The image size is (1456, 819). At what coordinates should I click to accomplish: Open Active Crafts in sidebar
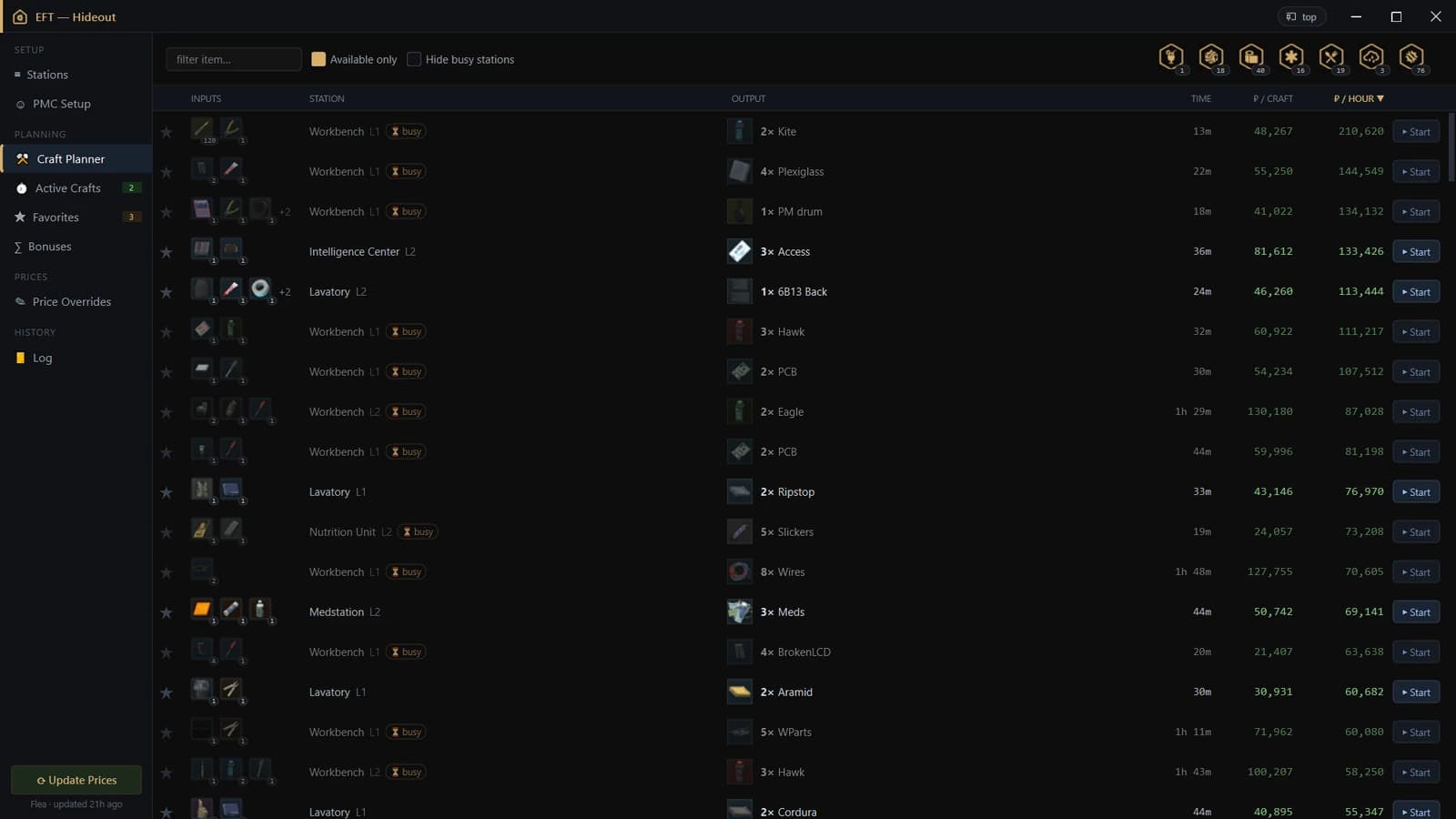76,187
